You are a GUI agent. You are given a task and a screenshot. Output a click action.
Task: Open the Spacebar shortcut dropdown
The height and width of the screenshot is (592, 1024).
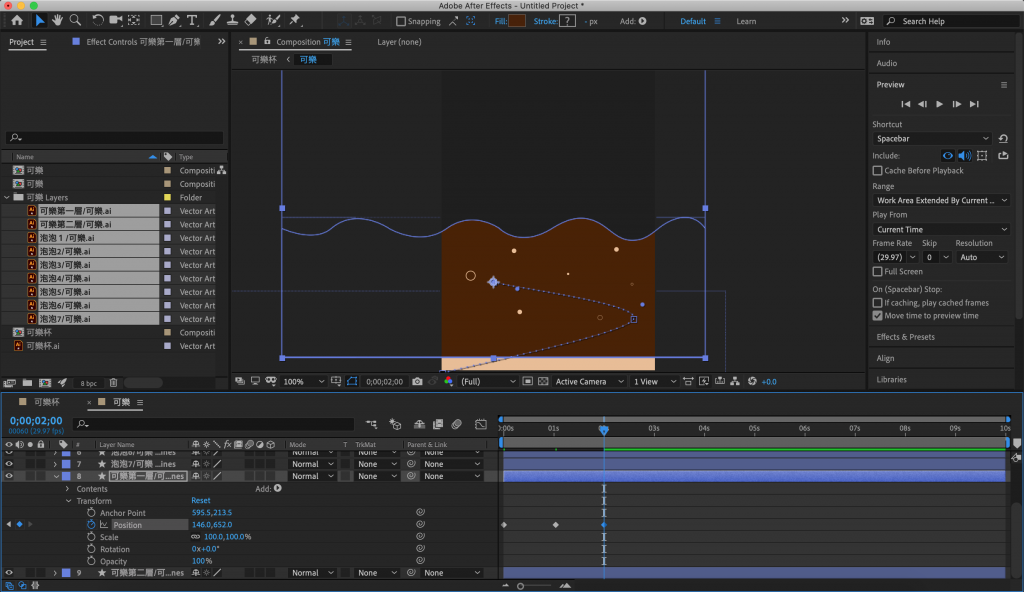[x=932, y=139]
